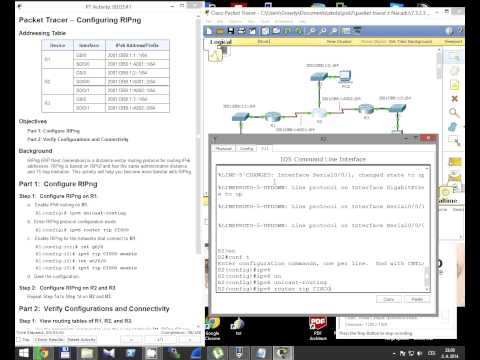
Task: Open Google Chrome desktop shortcut
Action: pyautogui.click(x=213, y=328)
